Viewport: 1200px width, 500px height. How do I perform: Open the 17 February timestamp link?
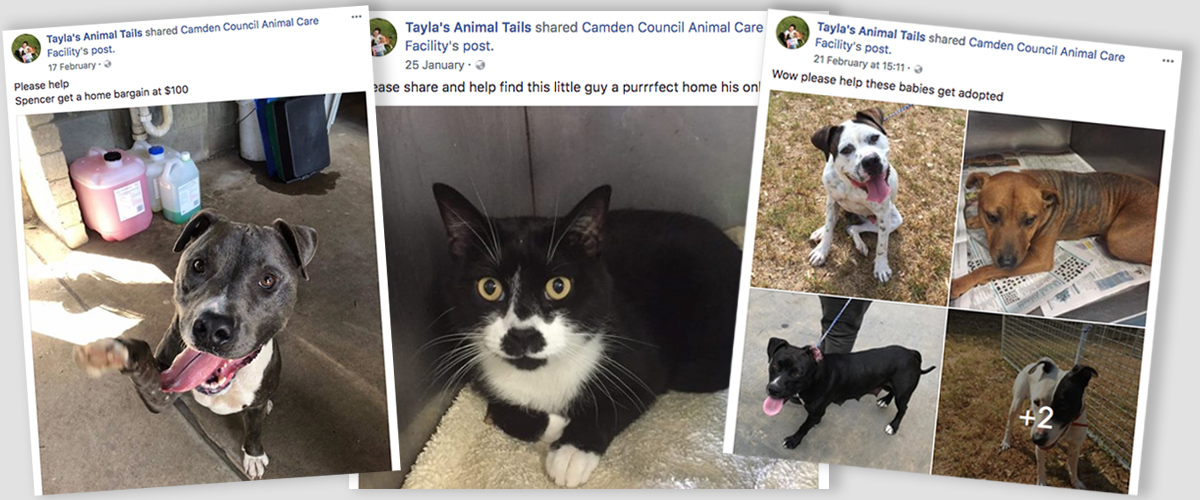[71, 65]
